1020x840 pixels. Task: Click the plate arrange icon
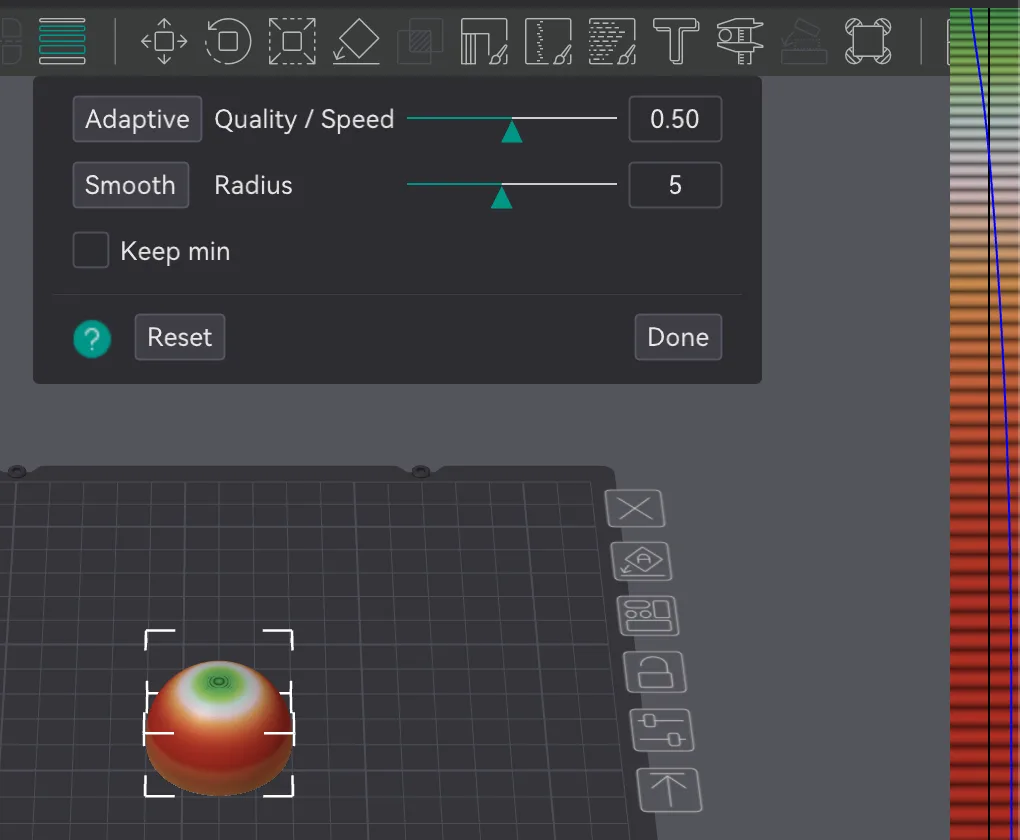click(648, 616)
